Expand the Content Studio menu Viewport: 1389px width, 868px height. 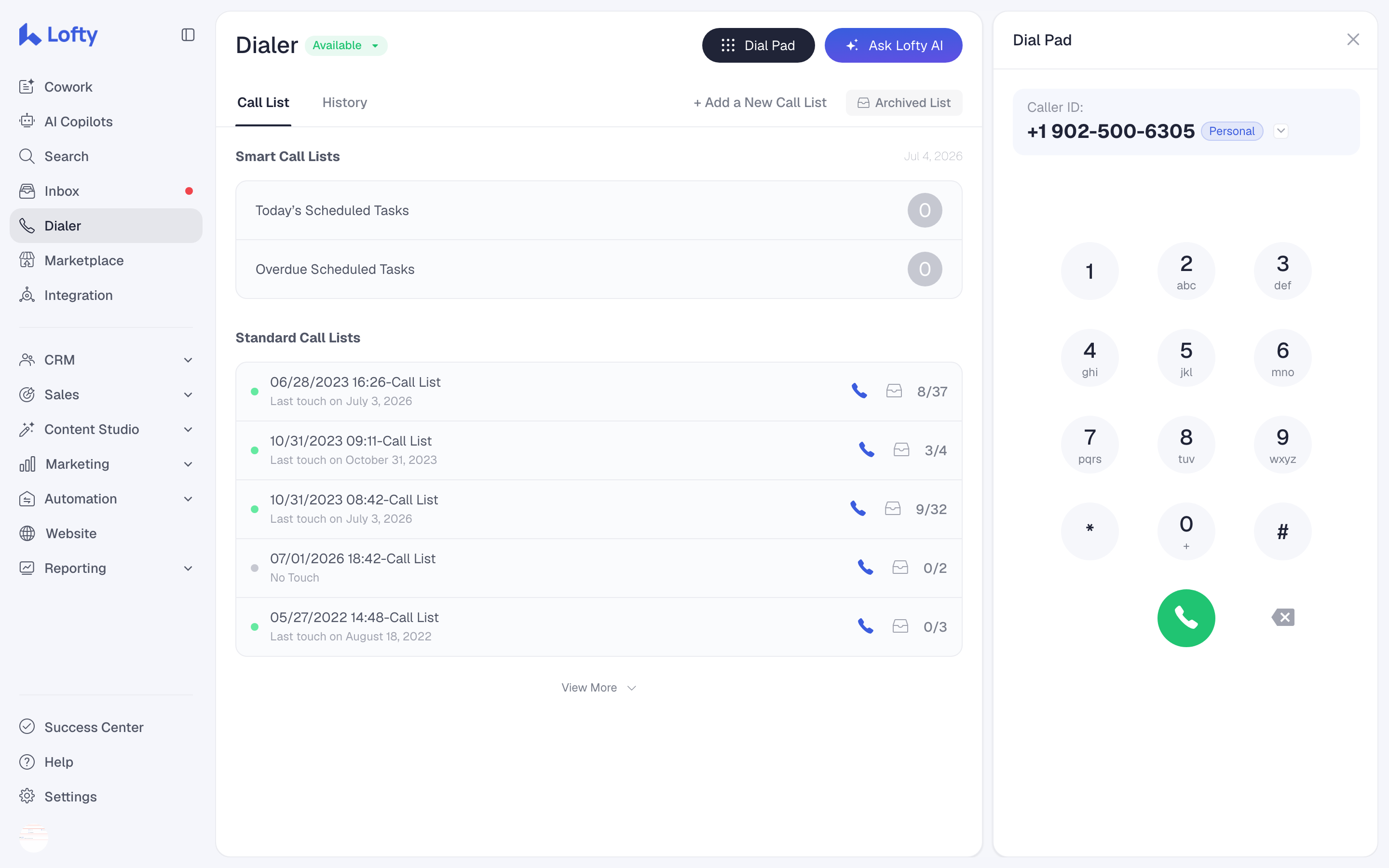106,429
